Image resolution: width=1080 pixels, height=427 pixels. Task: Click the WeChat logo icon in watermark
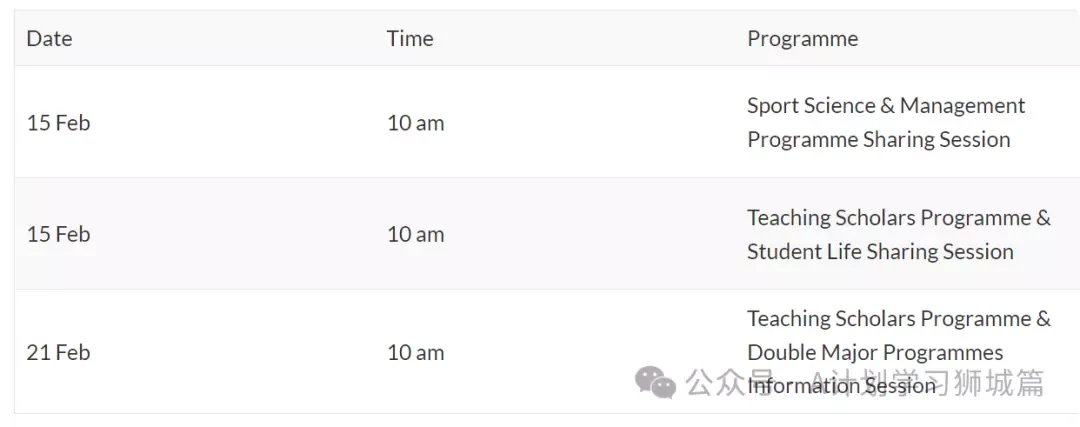(x=655, y=382)
